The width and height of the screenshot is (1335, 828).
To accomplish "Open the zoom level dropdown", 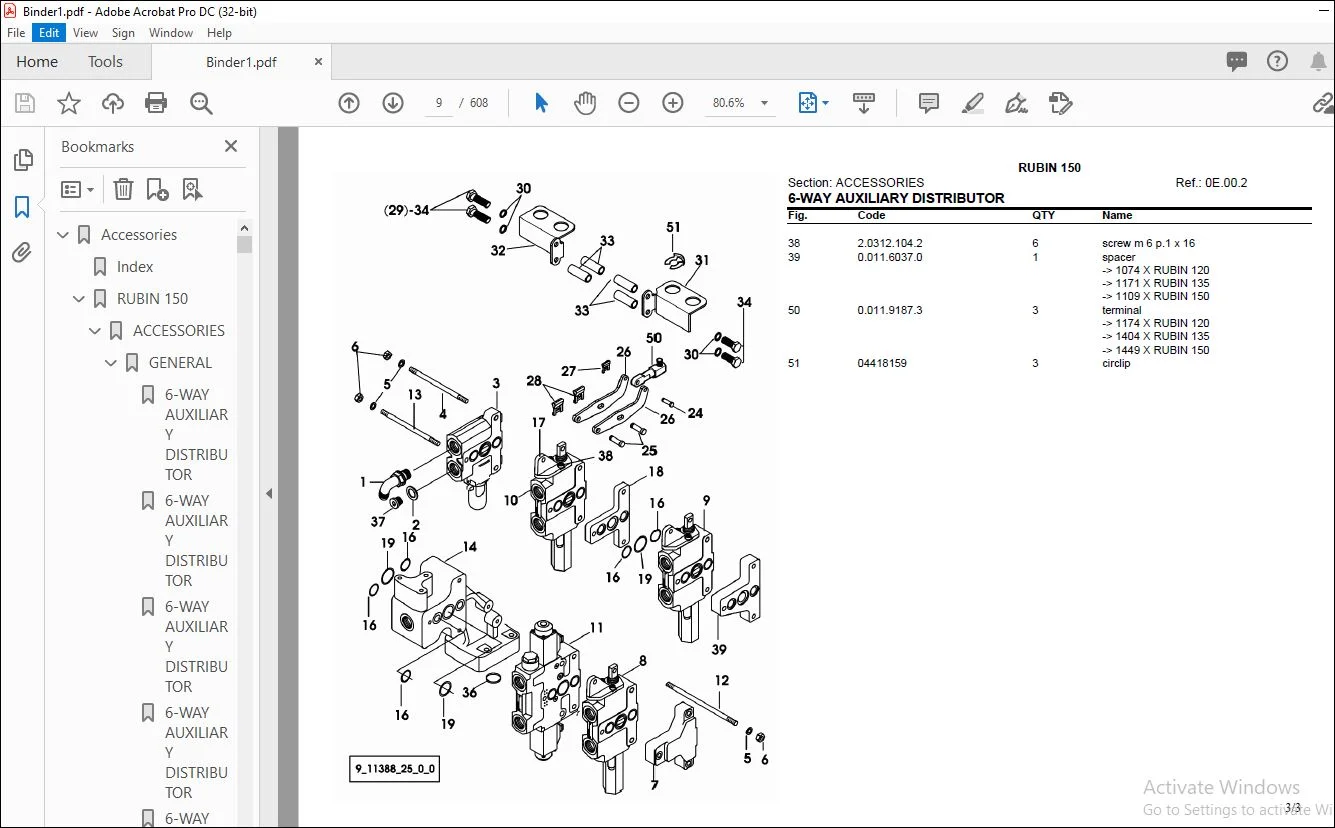I will pos(765,103).
